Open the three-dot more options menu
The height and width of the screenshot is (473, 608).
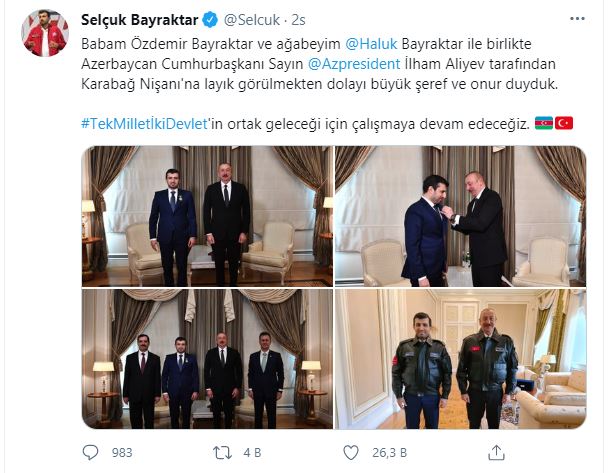(577, 19)
